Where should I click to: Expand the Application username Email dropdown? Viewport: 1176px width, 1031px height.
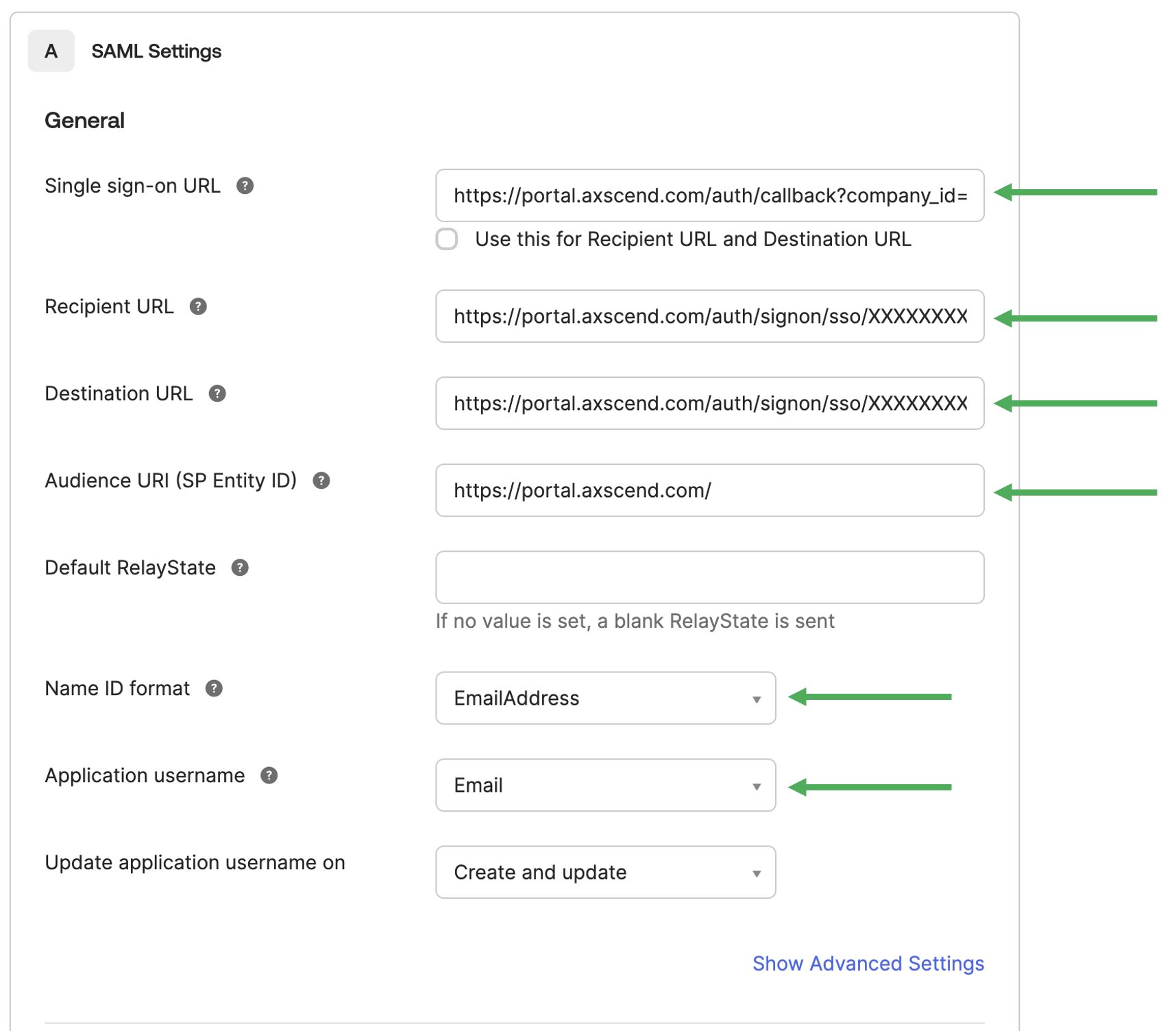(x=605, y=785)
